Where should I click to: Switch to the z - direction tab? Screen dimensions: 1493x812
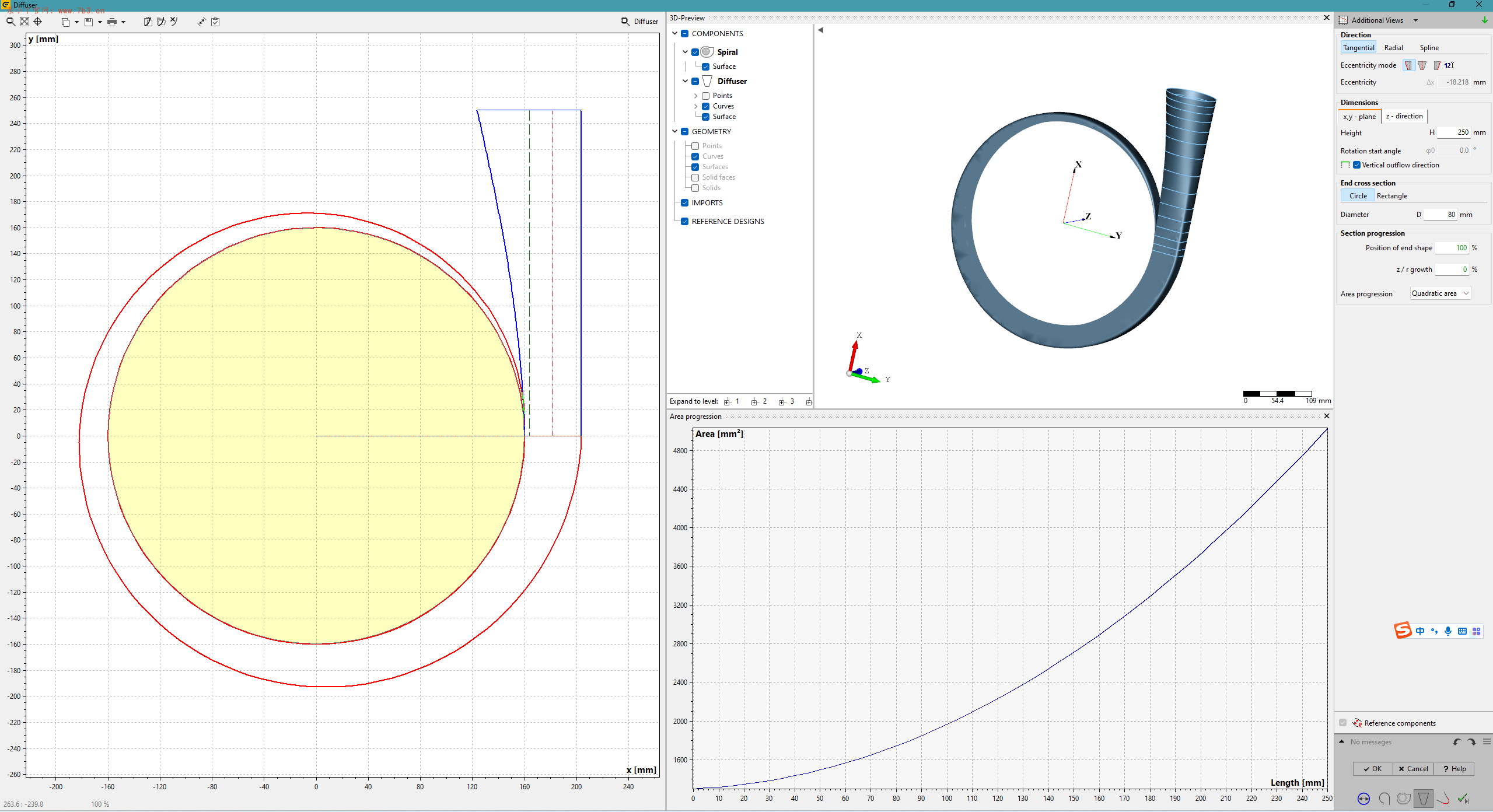click(1404, 116)
